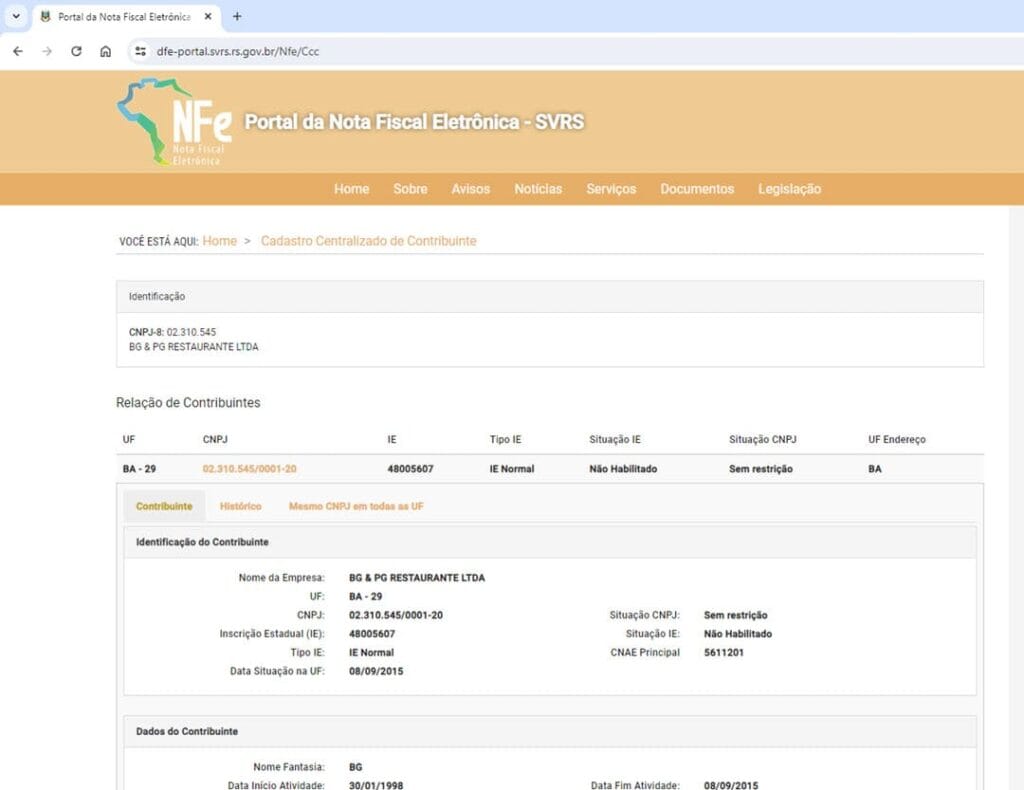The height and width of the screenshot is (790, 1024).
Task: Switch to the Histórico tab
Action: [240, 506]
